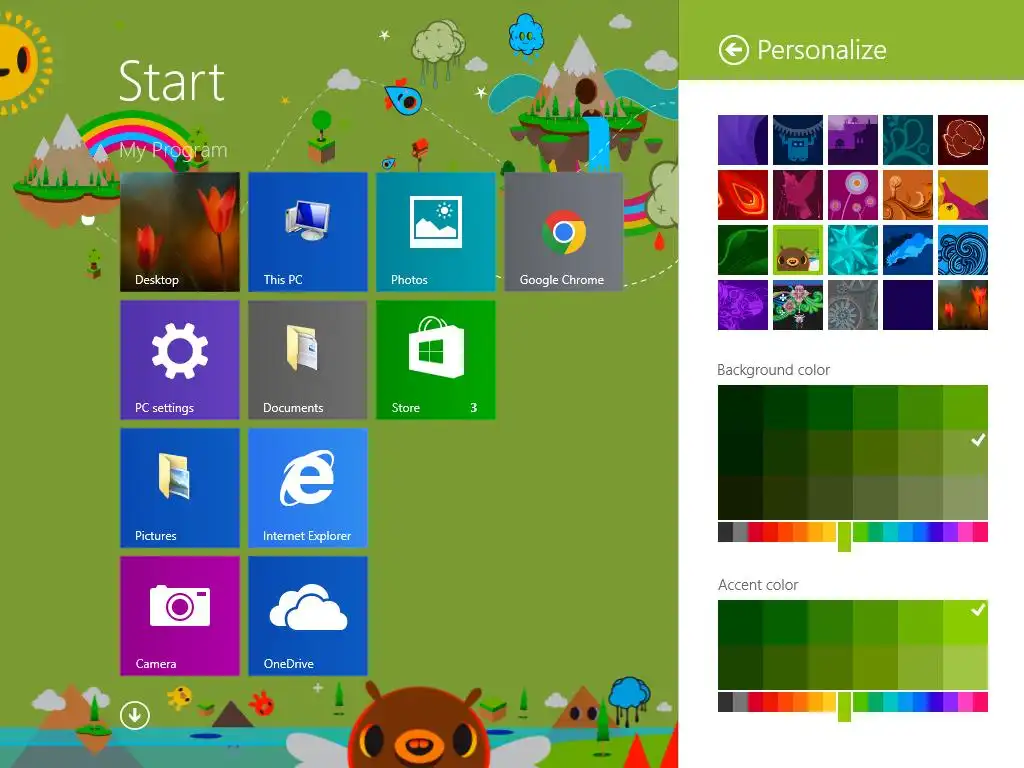
Task: Launch Google Chrome from Start
Action: 564,231
